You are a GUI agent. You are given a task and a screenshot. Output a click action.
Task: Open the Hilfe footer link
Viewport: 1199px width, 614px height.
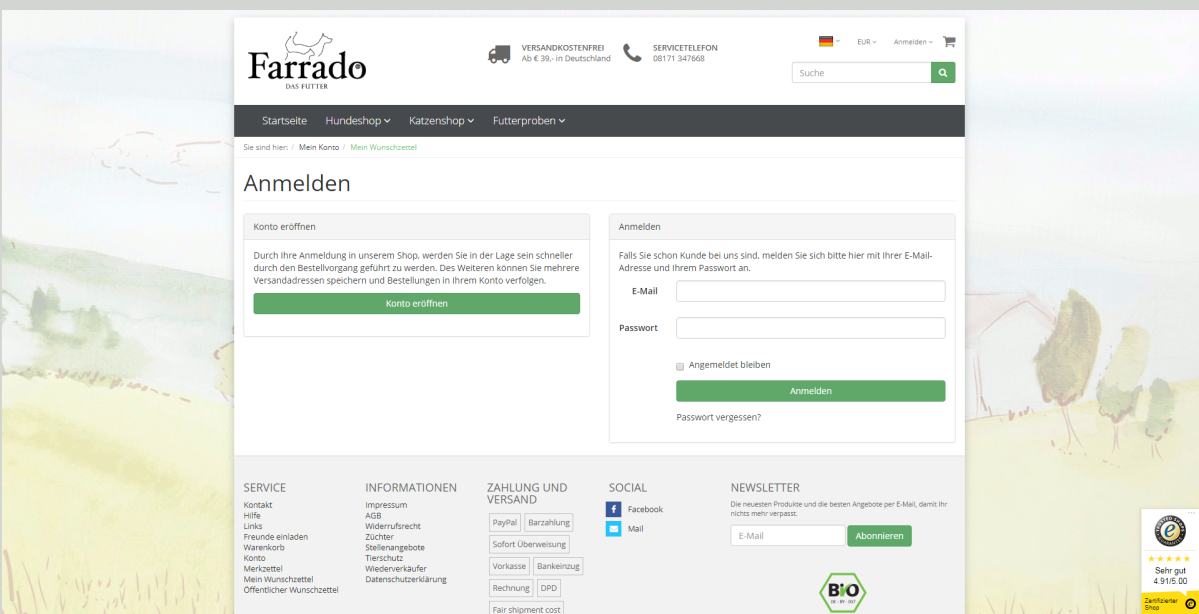click(252, 515)
